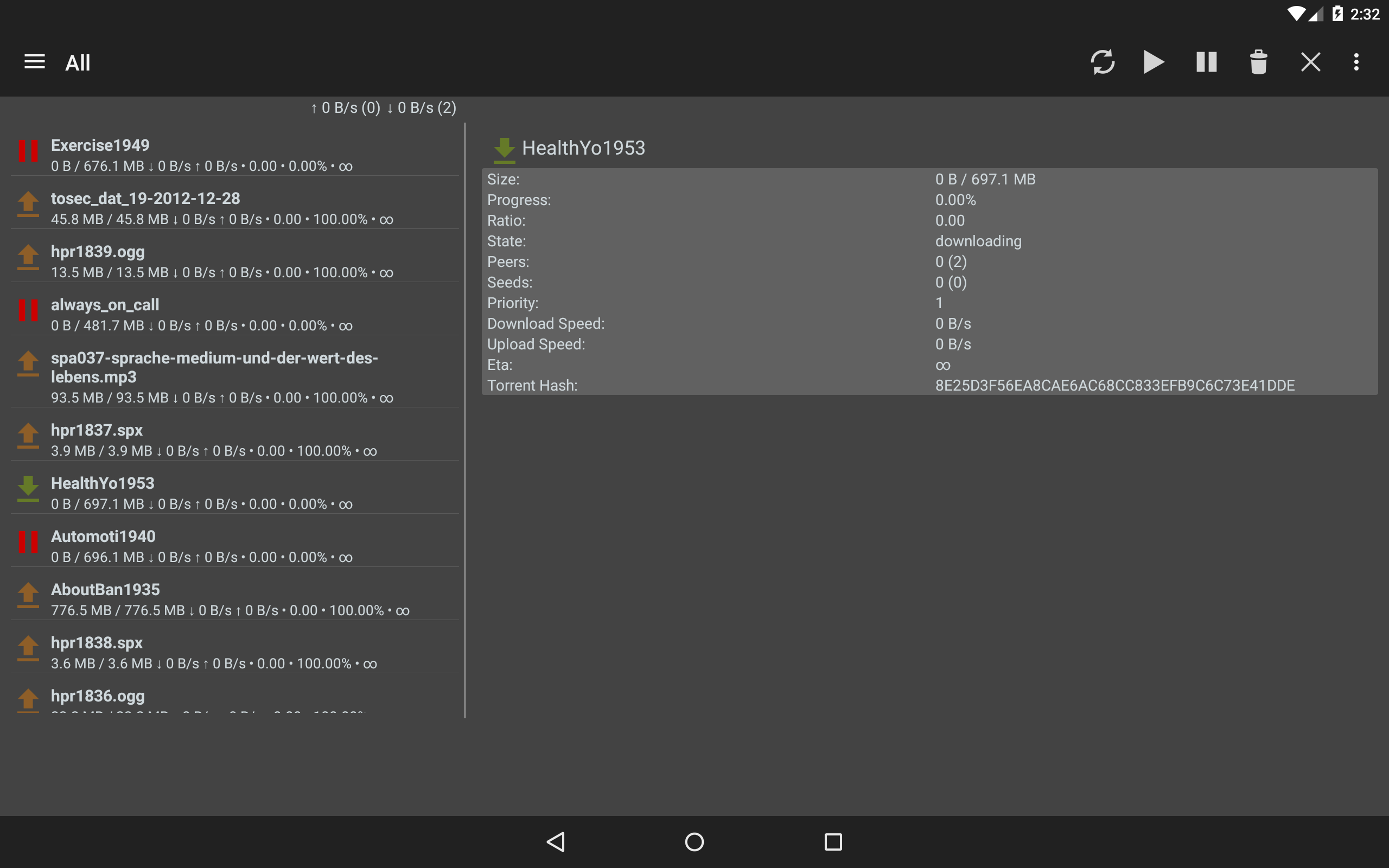
Task: Tap seeding arrow icon beside hpr1837.spx
Action: [x=28, y=436]
